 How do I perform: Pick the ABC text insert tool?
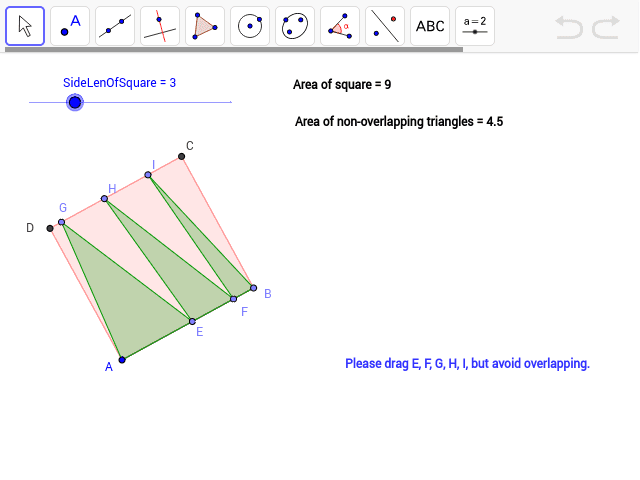point(430,26)
